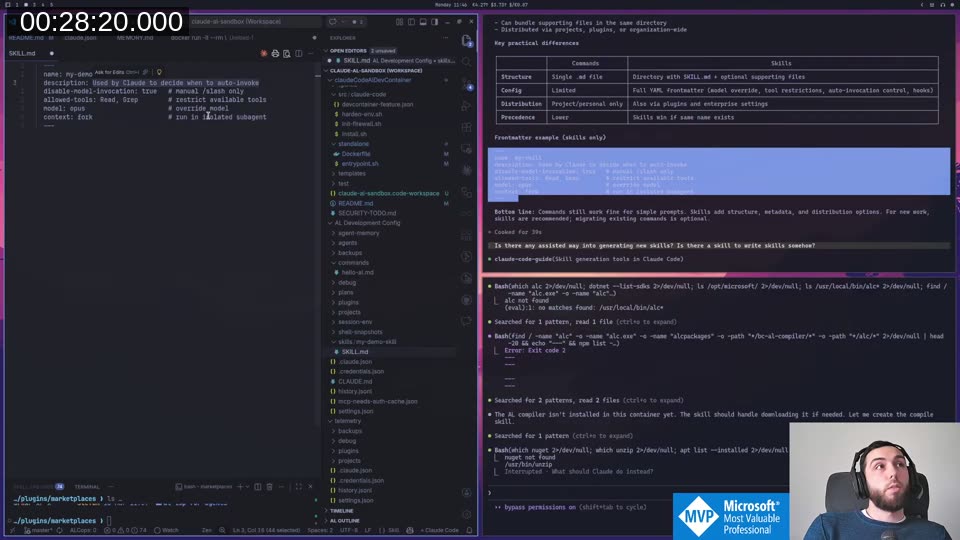
Task: Open CLAUDE.md in explorer
Action: [x=355, y=381]
